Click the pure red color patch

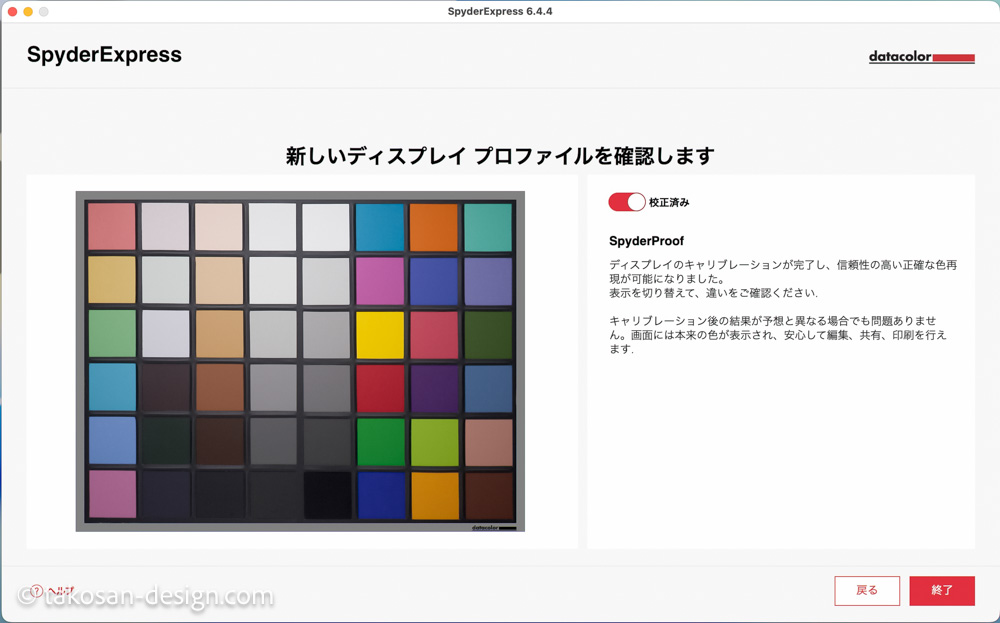380,388
